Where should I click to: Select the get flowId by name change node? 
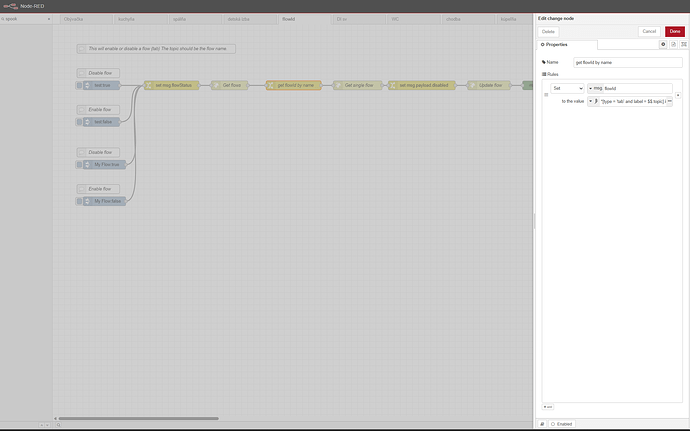pyautogui.click(x=294, y=85)
